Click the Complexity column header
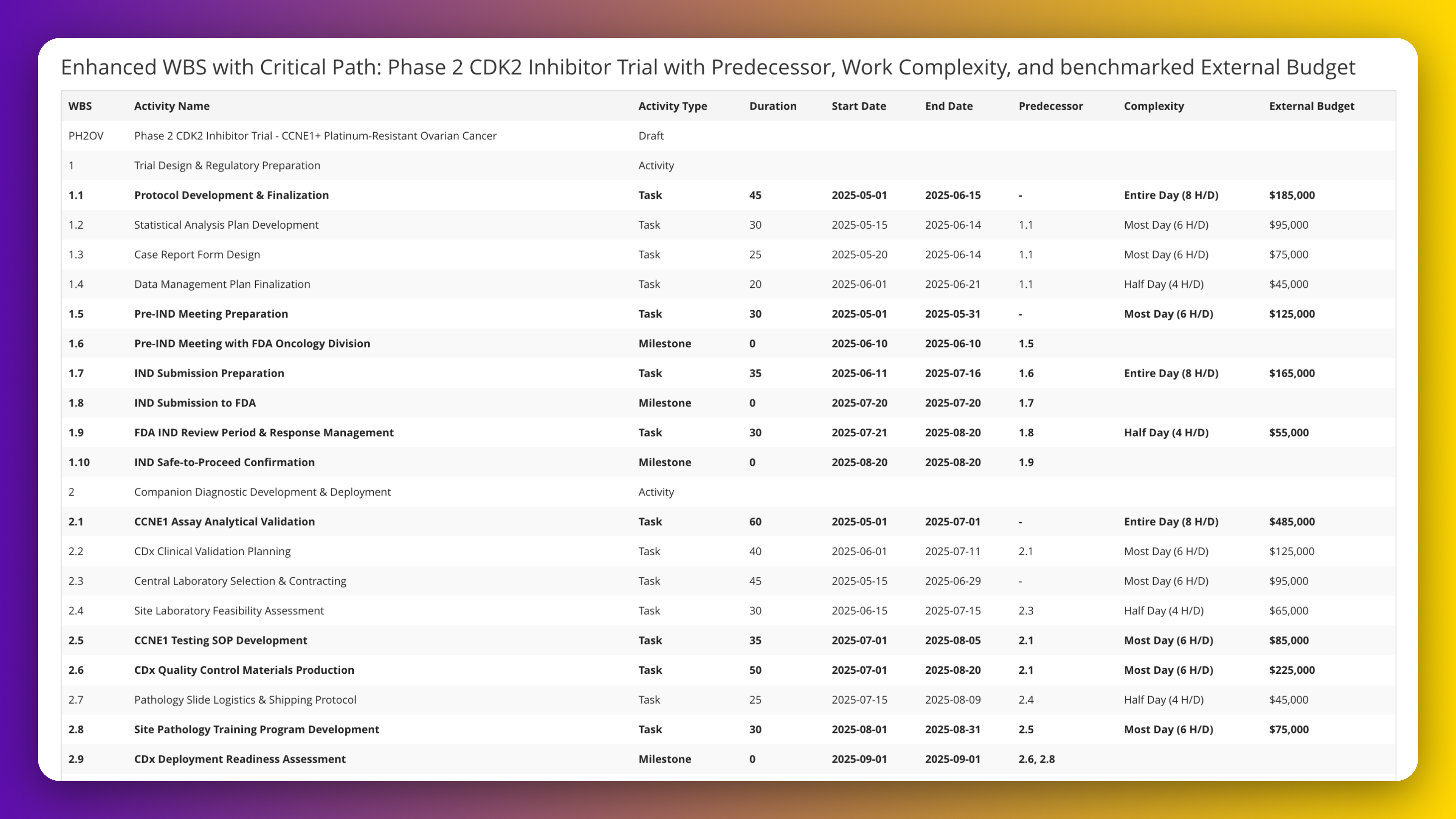Screen dimensions: 1456x819 (x=1153, y=106)
